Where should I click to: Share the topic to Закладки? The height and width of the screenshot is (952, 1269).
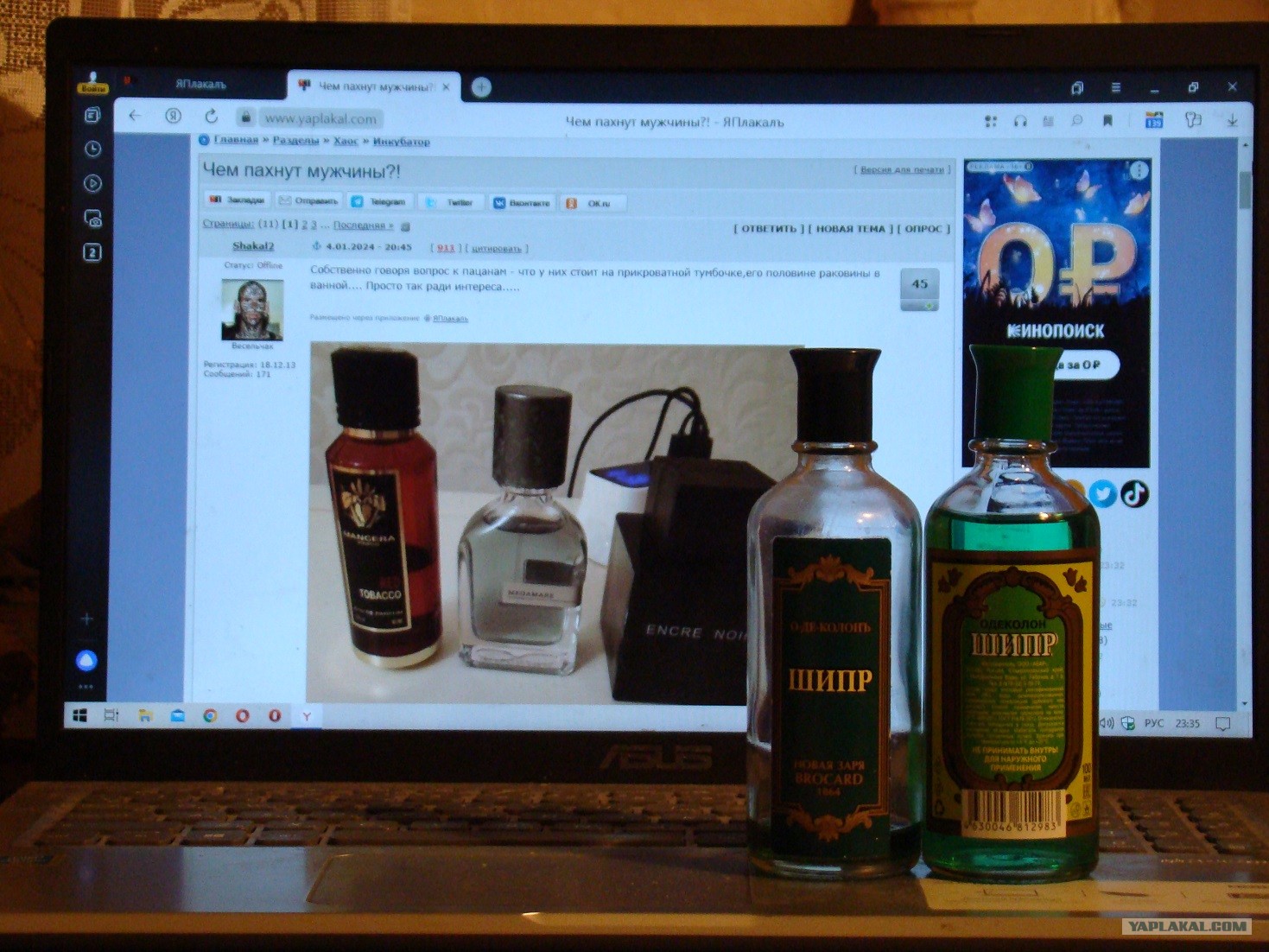click(x=238, y=200)
